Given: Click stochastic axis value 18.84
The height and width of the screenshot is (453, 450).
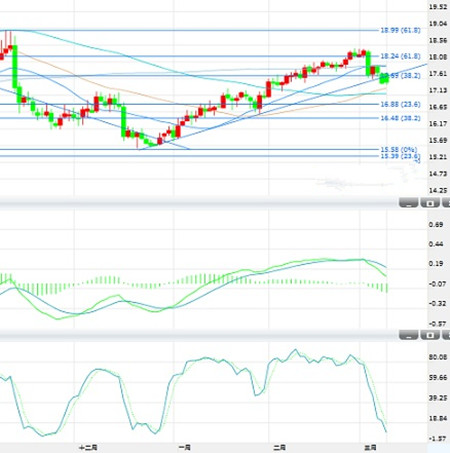Looking at the screenshot, I should coord(438,418).
